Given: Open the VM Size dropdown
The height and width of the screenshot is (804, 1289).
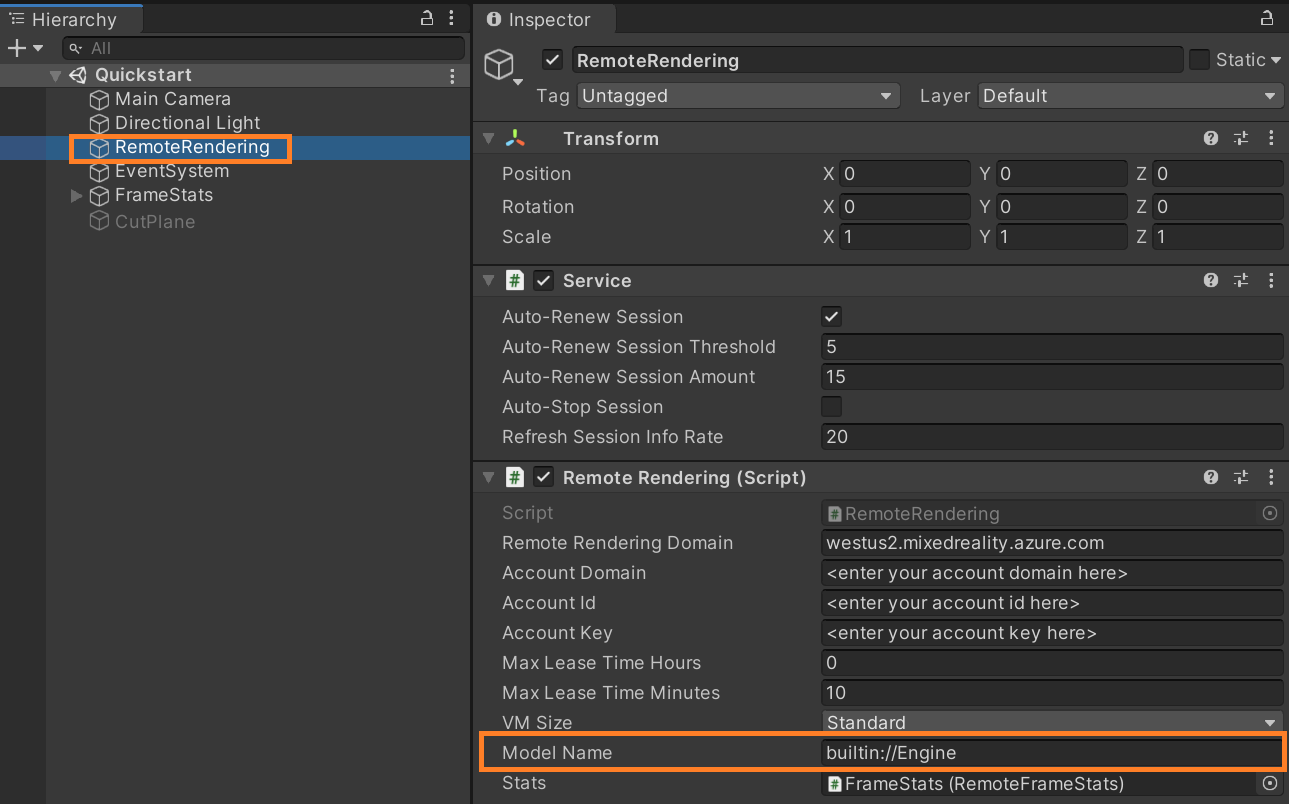Looking at the screenshot, I should point(1051,722).
